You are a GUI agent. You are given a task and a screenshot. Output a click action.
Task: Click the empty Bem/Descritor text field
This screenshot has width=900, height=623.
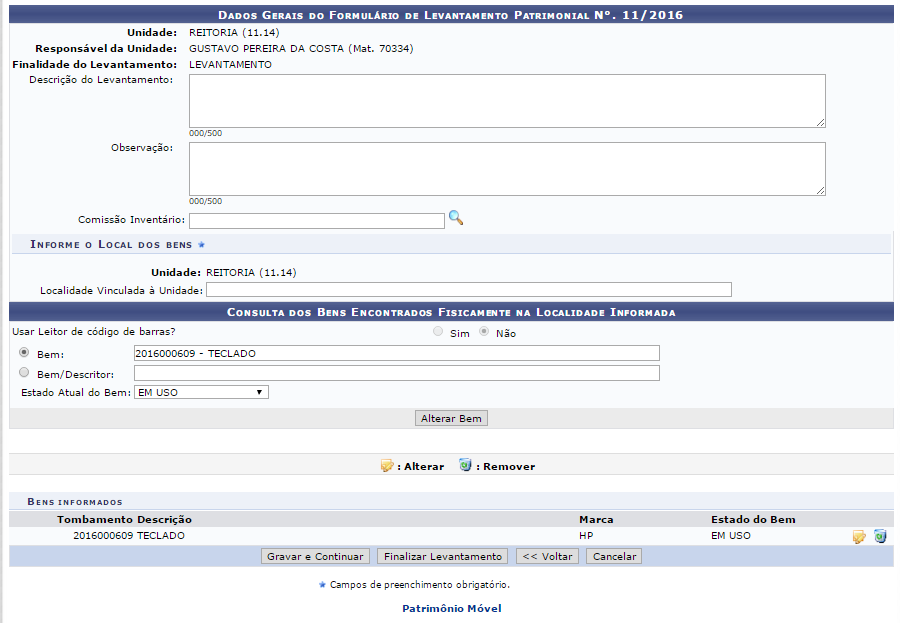click(x=396, y=373)
